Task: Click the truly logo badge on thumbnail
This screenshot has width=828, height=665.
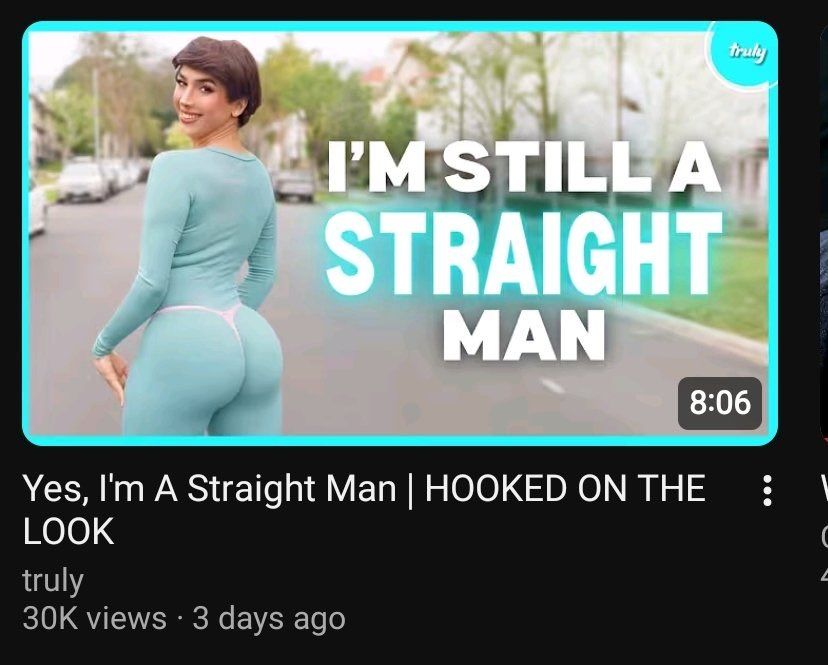Action: tap(745, 53)
